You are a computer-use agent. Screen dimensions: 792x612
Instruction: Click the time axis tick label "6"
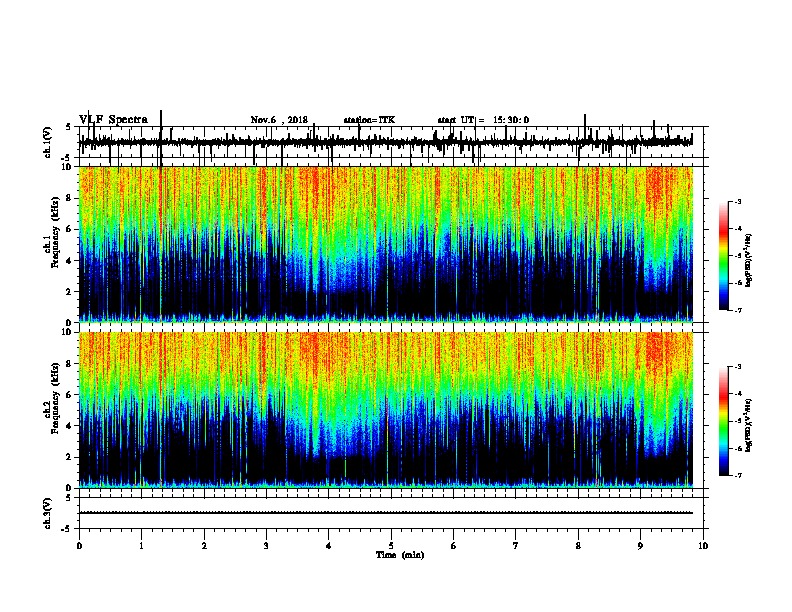454,546
